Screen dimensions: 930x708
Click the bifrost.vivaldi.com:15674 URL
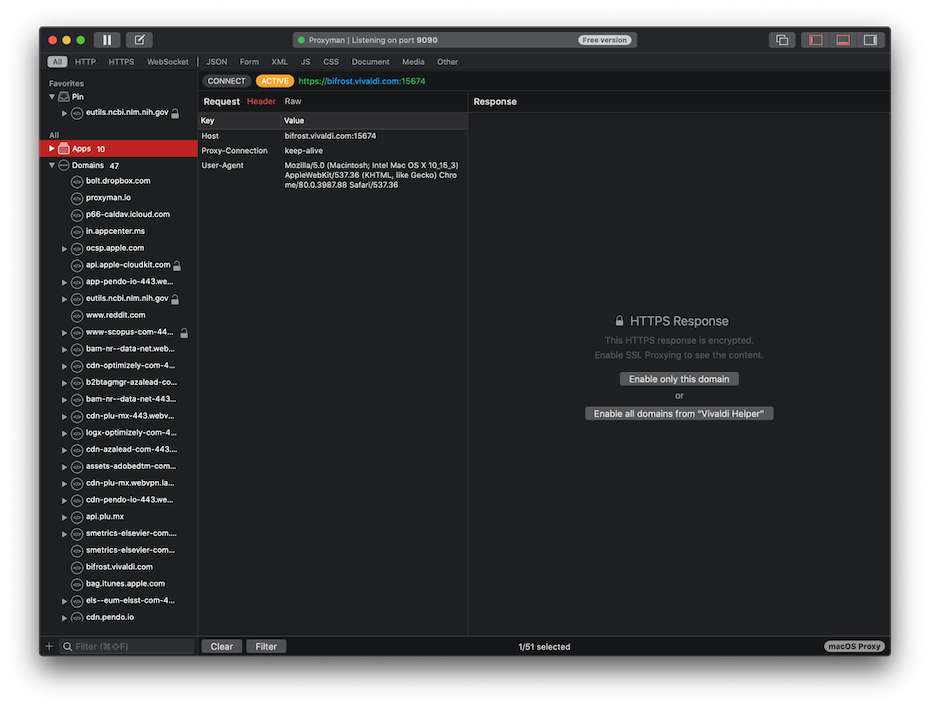(x=361, y=81)
